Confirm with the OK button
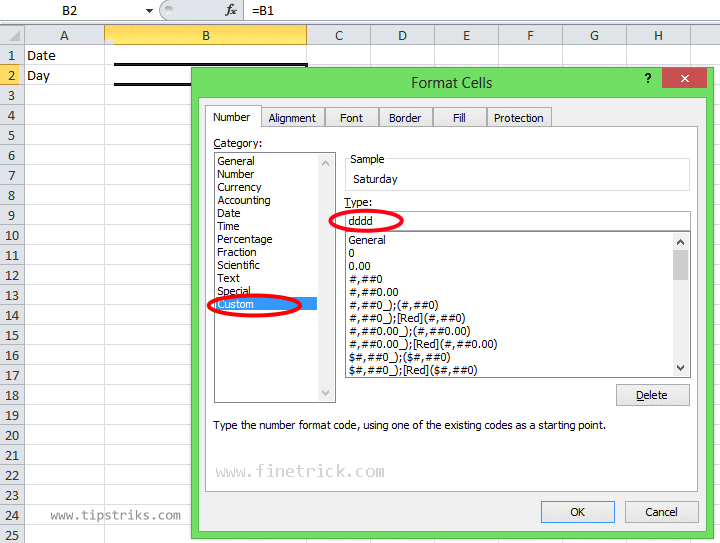Image resolution: width=720 pixels, height=543 pixels. point(578,512)
